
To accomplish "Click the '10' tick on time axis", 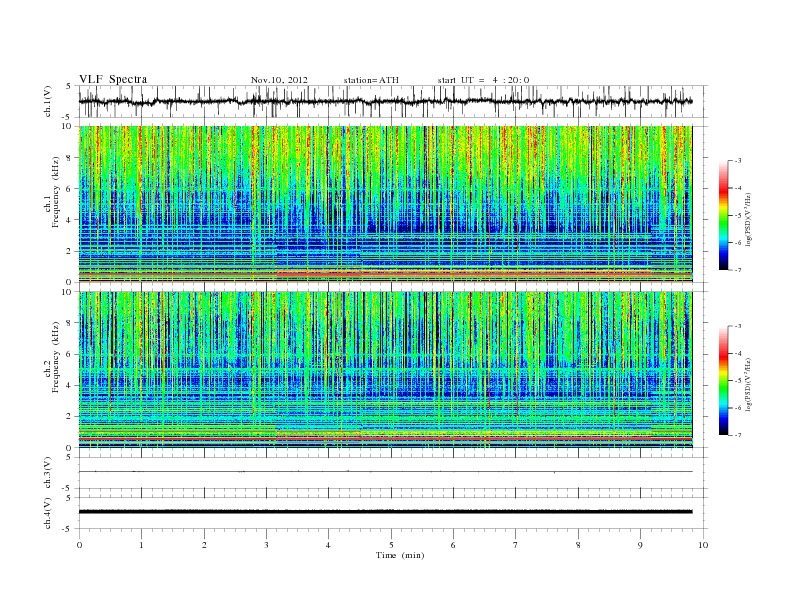I will coord(703,545).
